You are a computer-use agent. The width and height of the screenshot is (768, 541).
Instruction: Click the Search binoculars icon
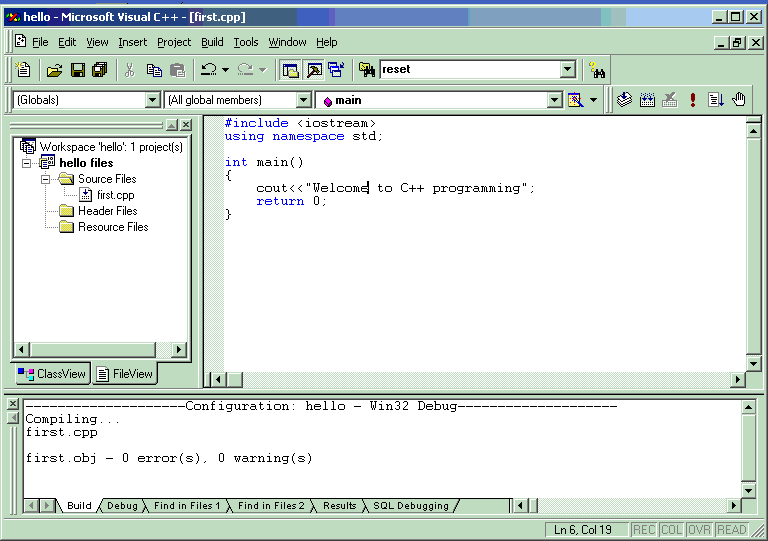598,70
